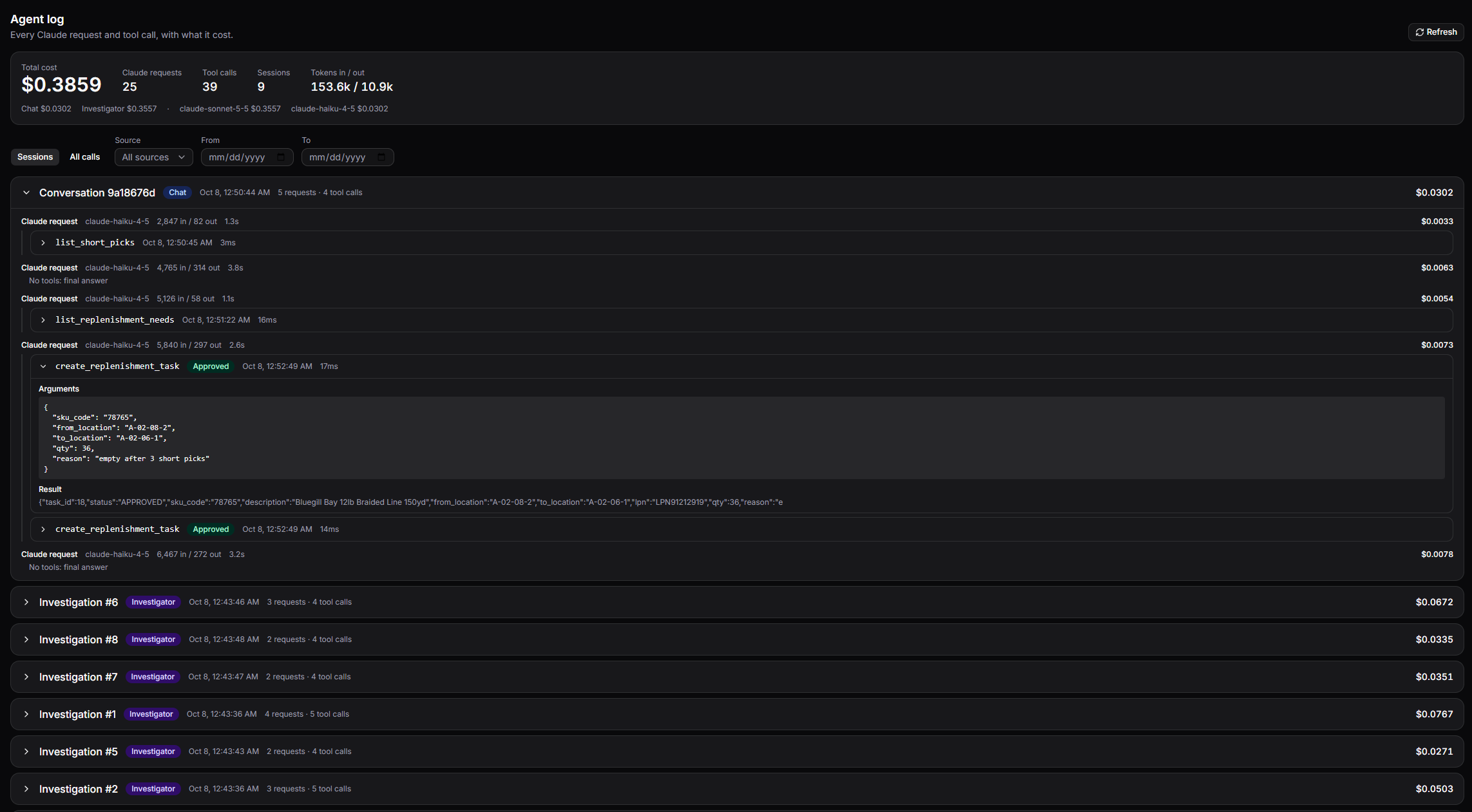This screenshot has height=812, width=1472.
Task: Expand Investigation #5 session
Action: (26, 751)
